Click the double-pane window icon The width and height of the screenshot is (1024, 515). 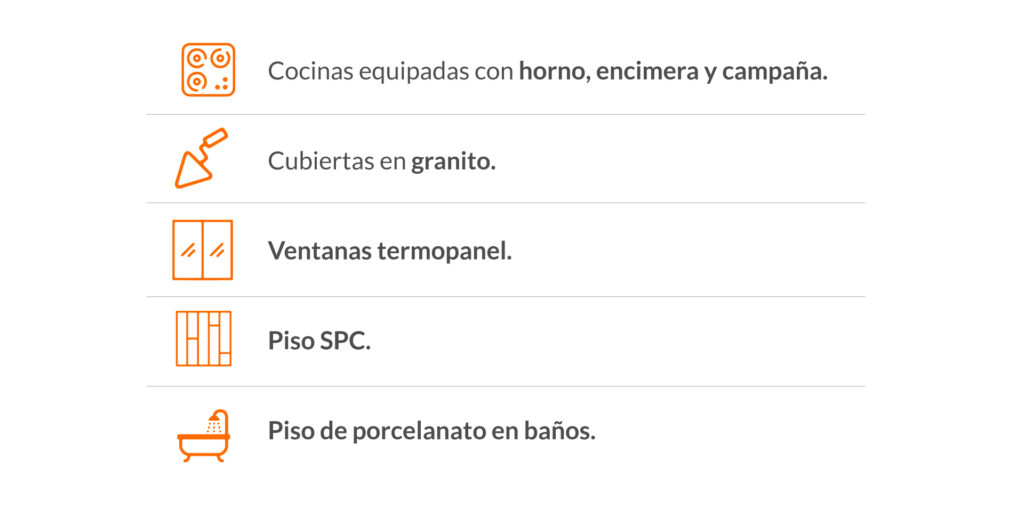pyautogui.click(x=202, y=250)
